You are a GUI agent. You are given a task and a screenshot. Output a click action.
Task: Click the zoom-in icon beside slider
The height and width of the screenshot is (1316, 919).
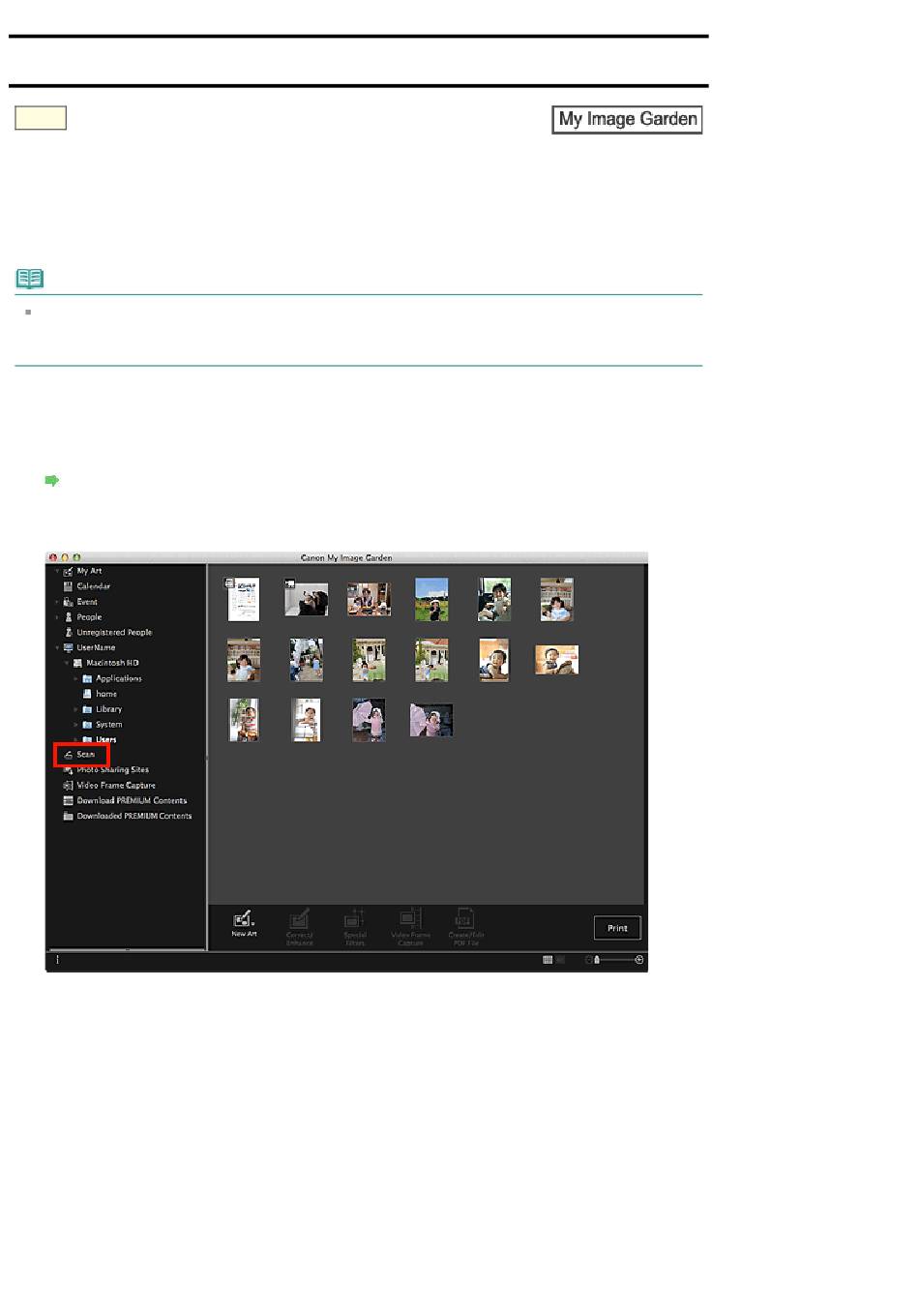click(639, 960)
